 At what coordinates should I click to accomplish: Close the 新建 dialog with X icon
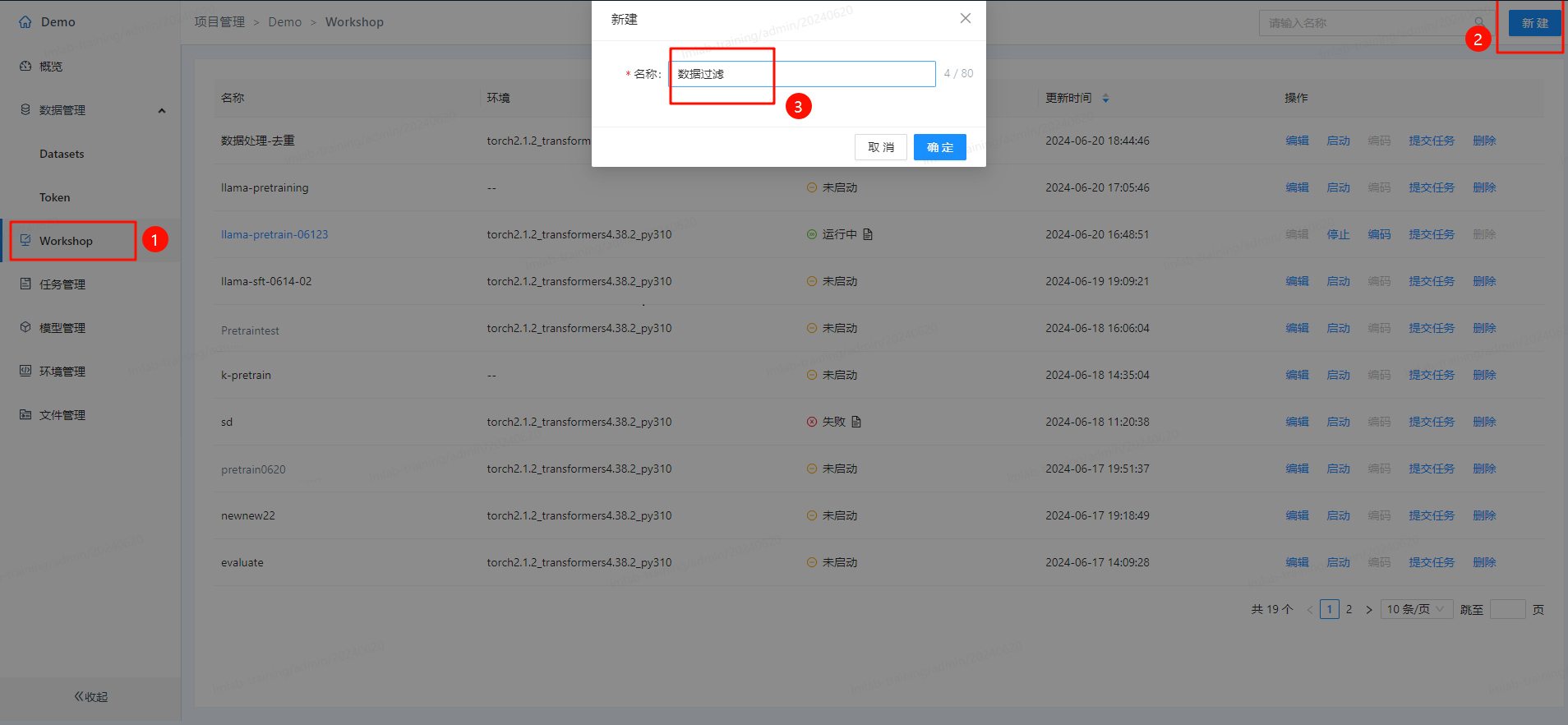click(966, 19)
